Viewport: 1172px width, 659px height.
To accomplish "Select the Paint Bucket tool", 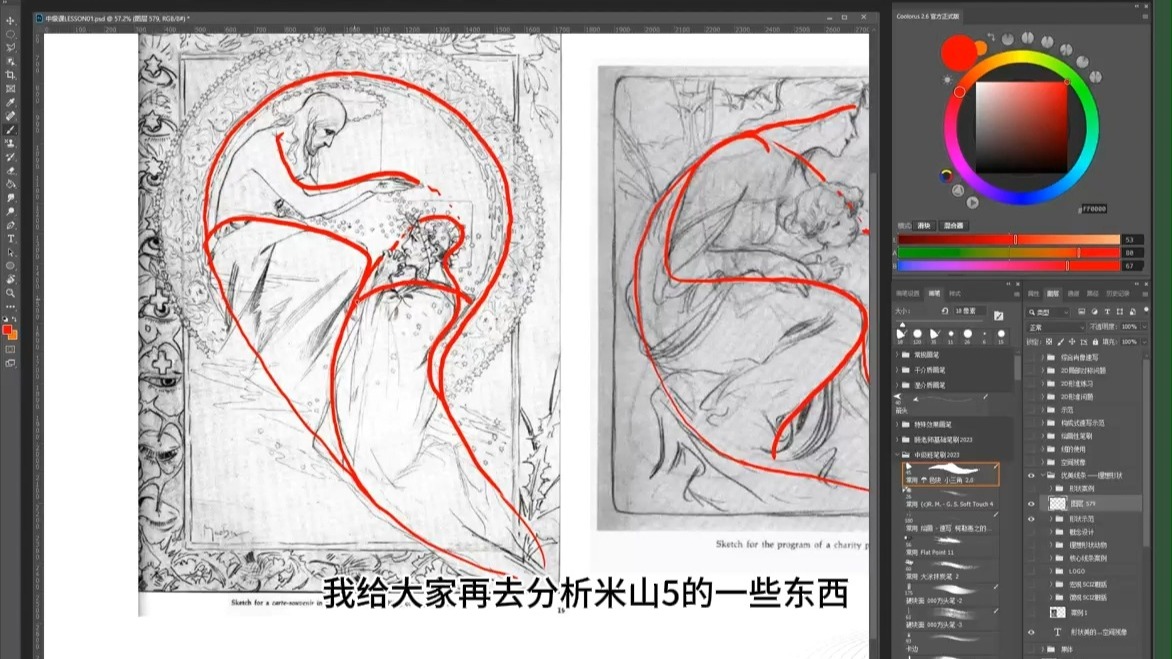I will [10, 184].
